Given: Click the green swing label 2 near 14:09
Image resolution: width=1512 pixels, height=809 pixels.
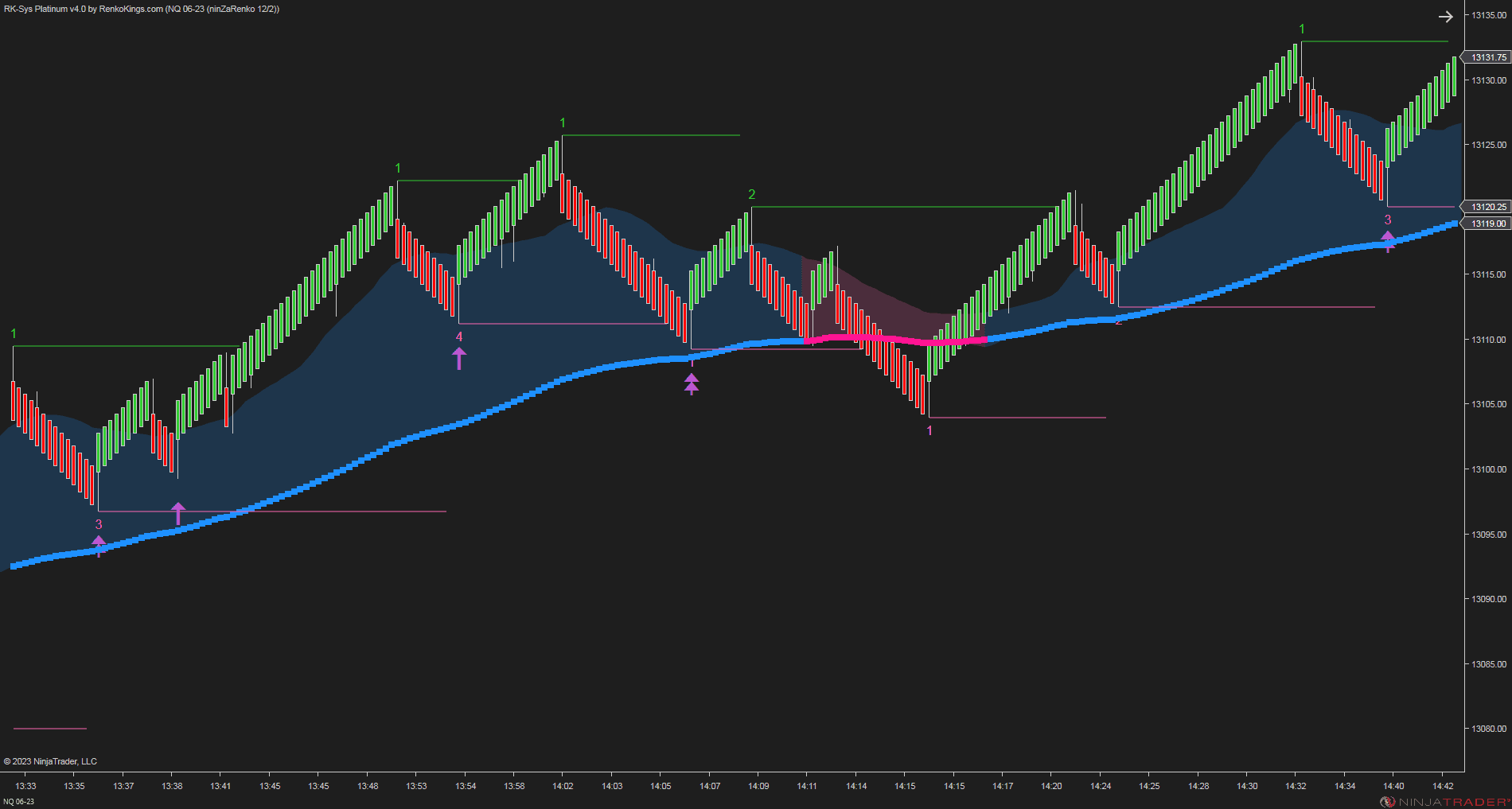Looking at the screenshot, I should pos(751,195).
